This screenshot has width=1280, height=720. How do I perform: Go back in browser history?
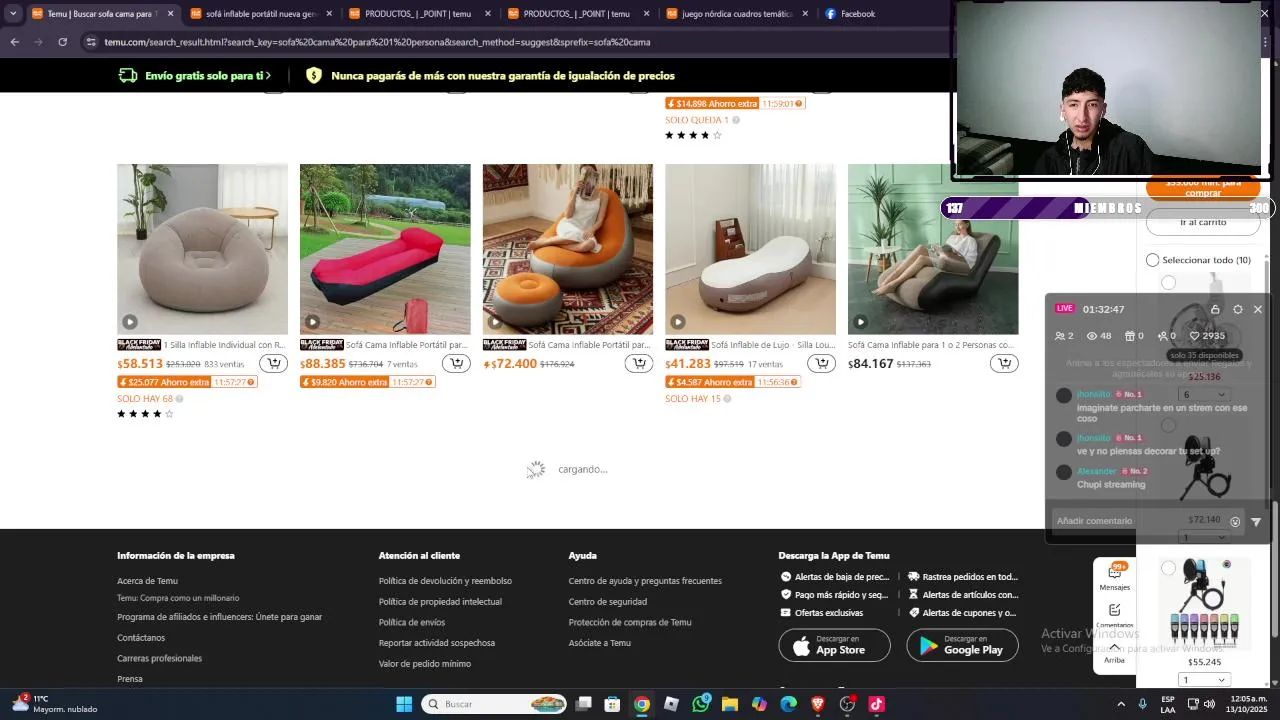tap(14, 42)
